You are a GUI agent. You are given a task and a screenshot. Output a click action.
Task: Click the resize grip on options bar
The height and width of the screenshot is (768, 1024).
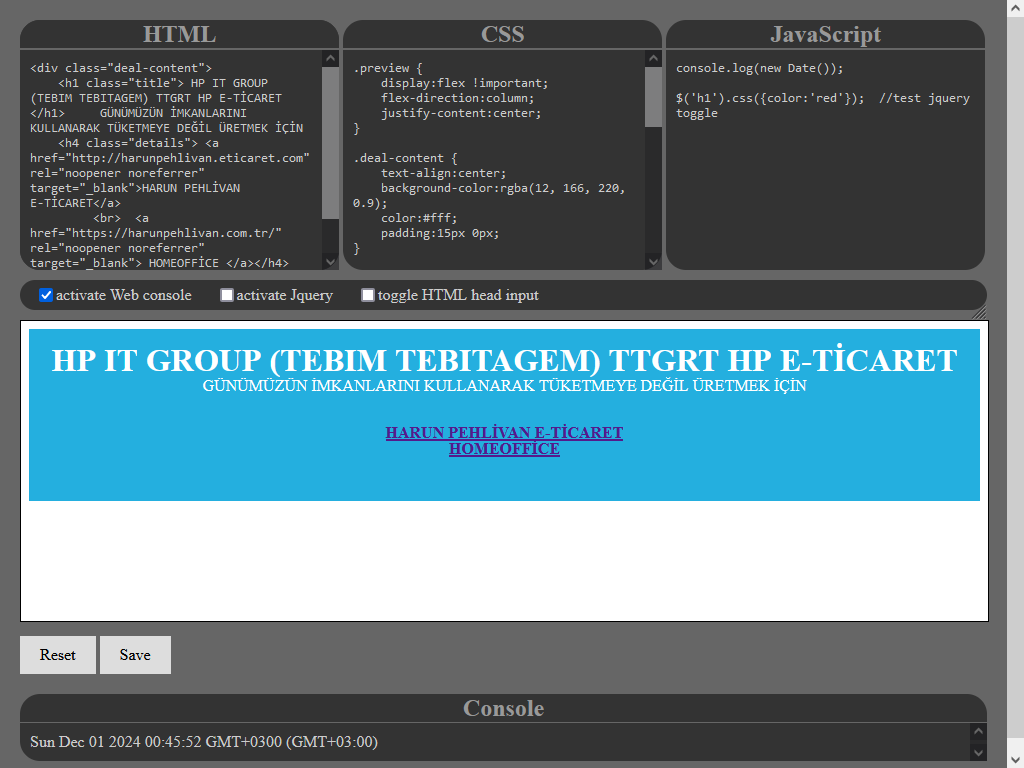(978, 311)
